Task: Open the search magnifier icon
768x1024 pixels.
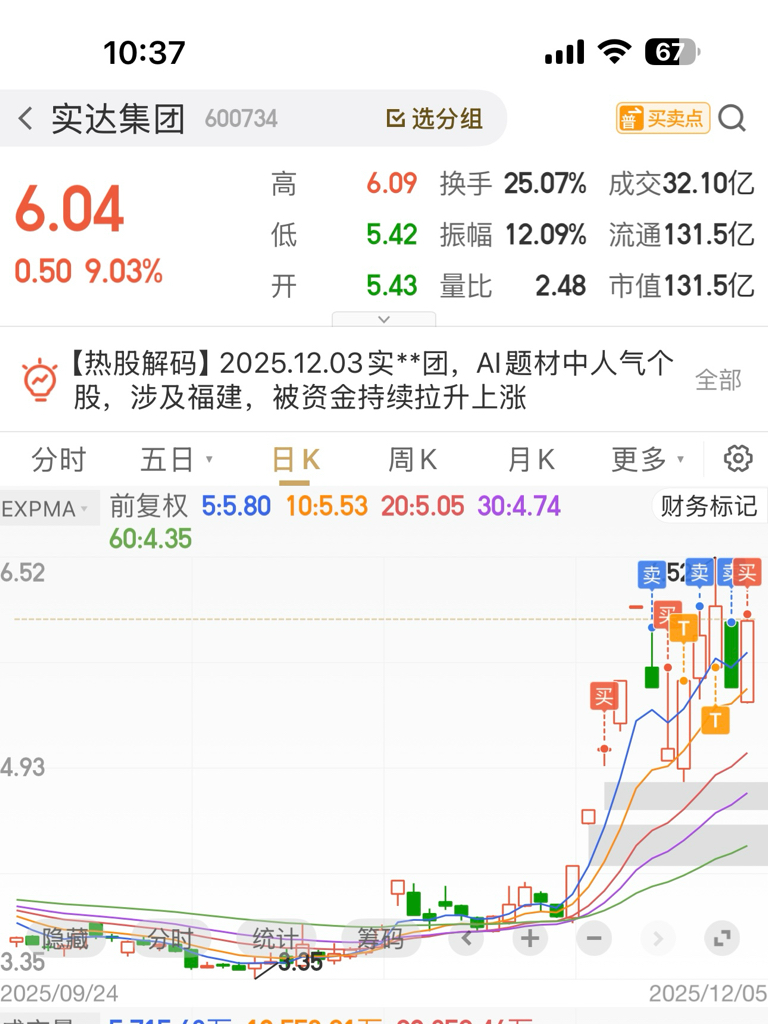Action: tap(731, 118)
